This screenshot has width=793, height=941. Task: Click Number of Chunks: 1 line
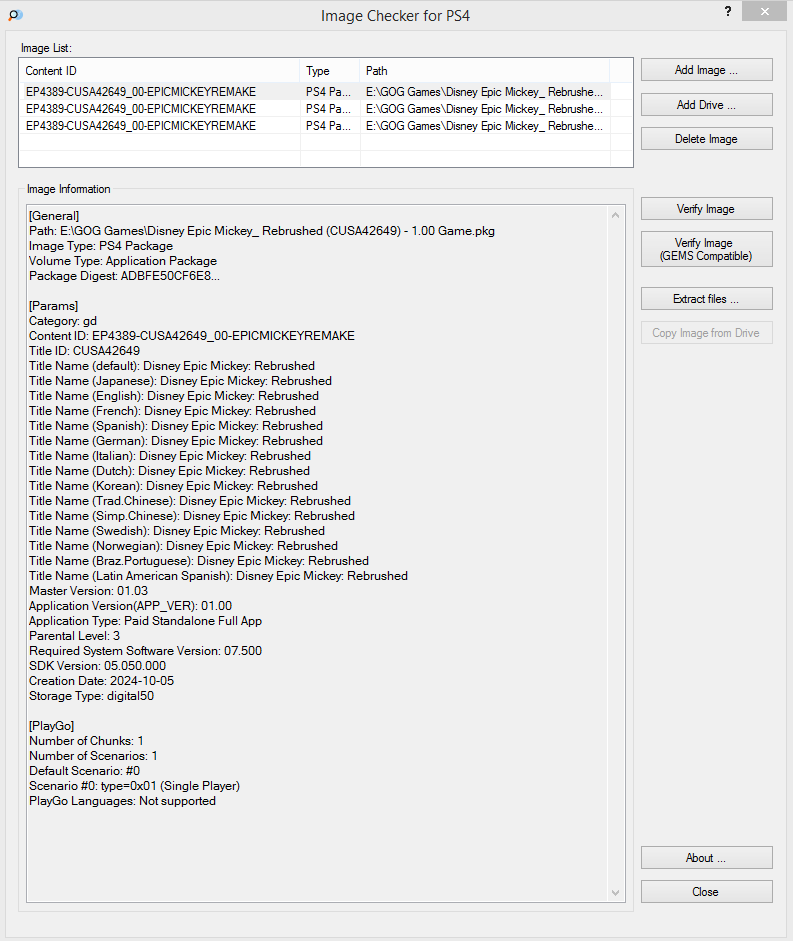(x=86, y=741)
